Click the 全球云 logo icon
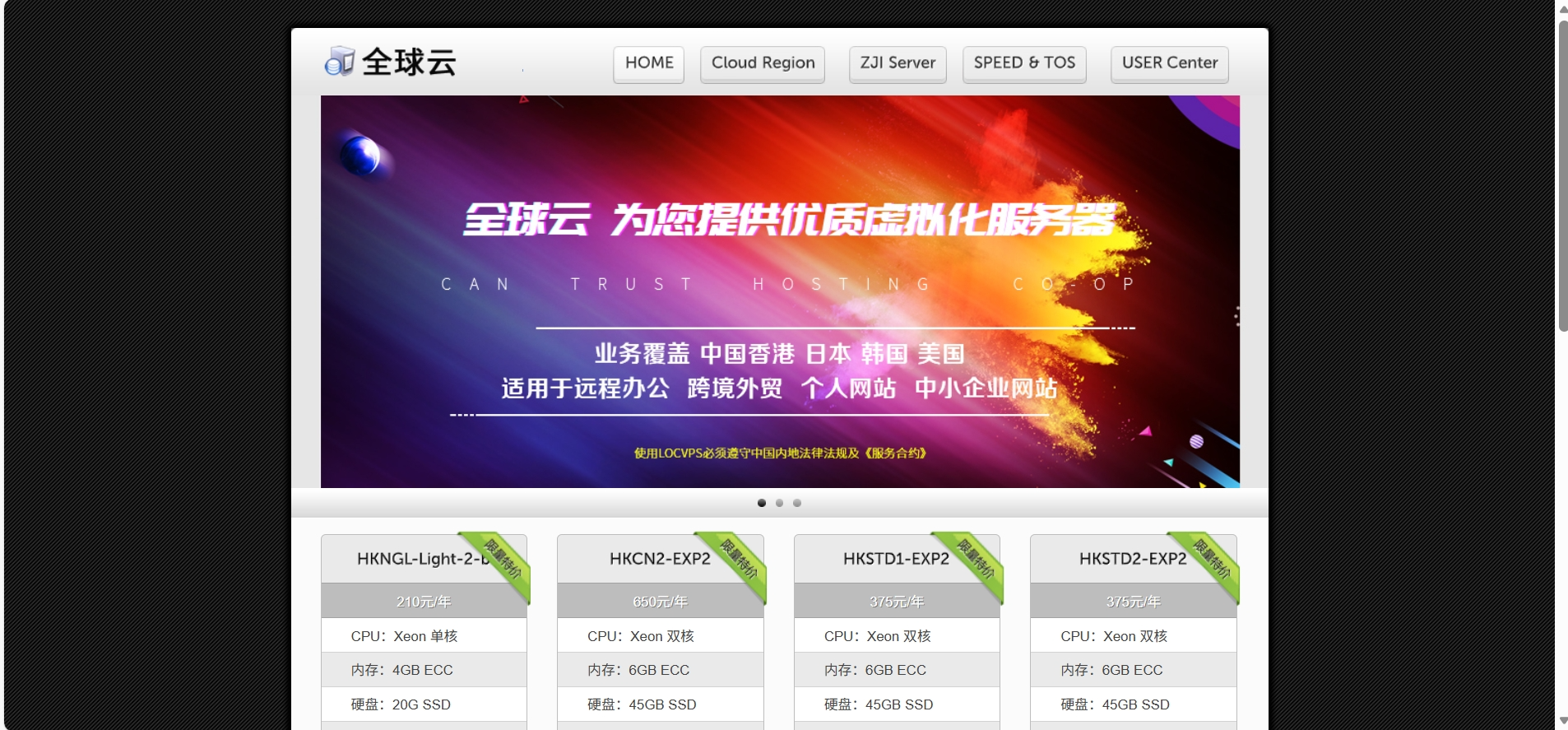Viewport: 1568px width, 730px height. pos(339,62)
